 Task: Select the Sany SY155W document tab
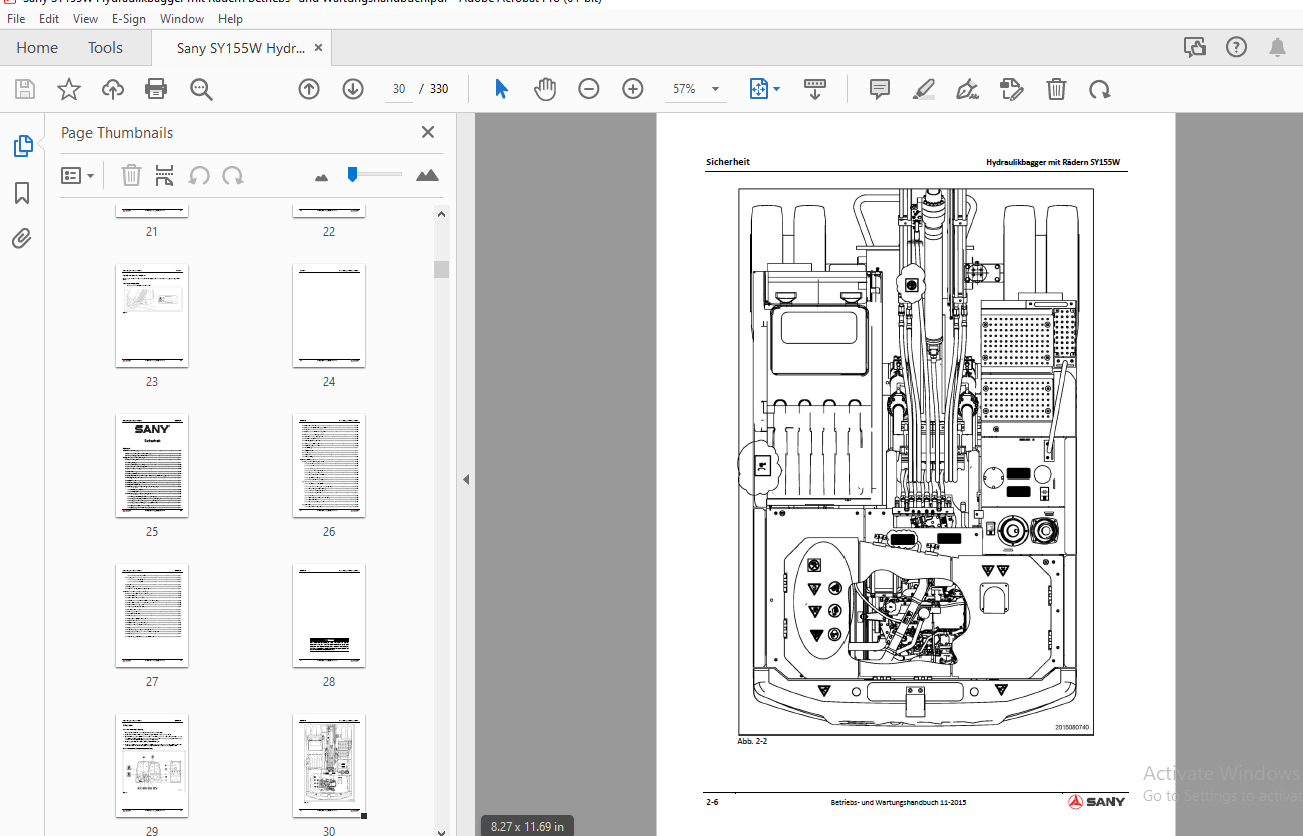coord(240,47)
